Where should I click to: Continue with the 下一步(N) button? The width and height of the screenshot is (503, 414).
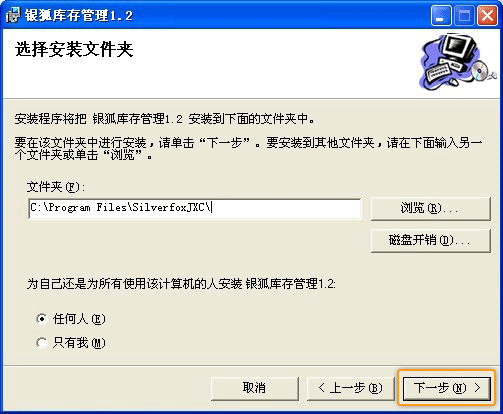tap(447, 388)
